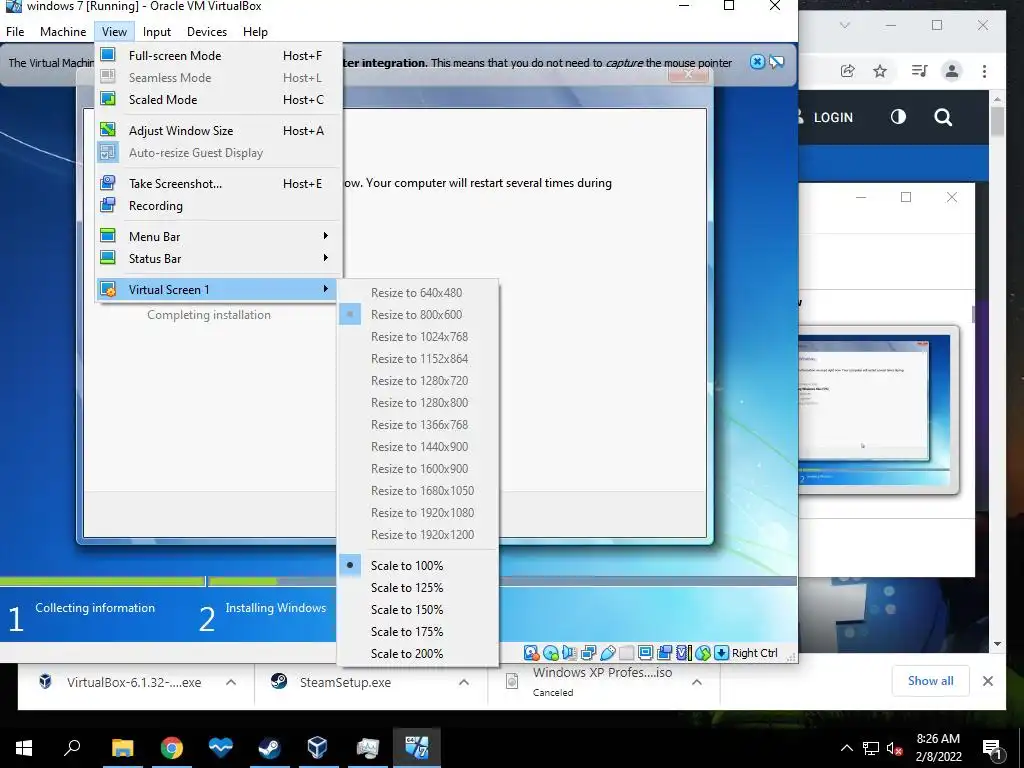Select Scale to 200% option
Screen dimensions: 1024x768
point(418,654)
